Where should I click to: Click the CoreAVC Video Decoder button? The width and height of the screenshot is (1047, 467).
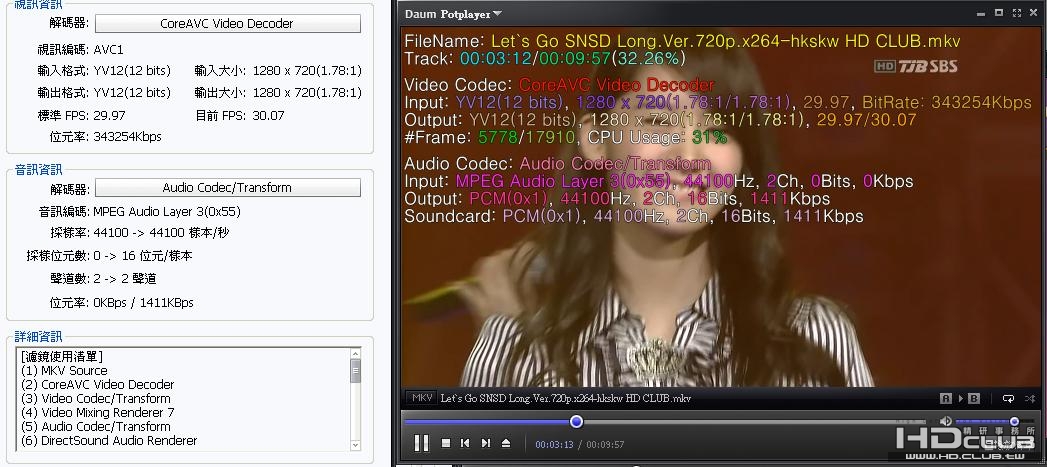coord(228,23)
